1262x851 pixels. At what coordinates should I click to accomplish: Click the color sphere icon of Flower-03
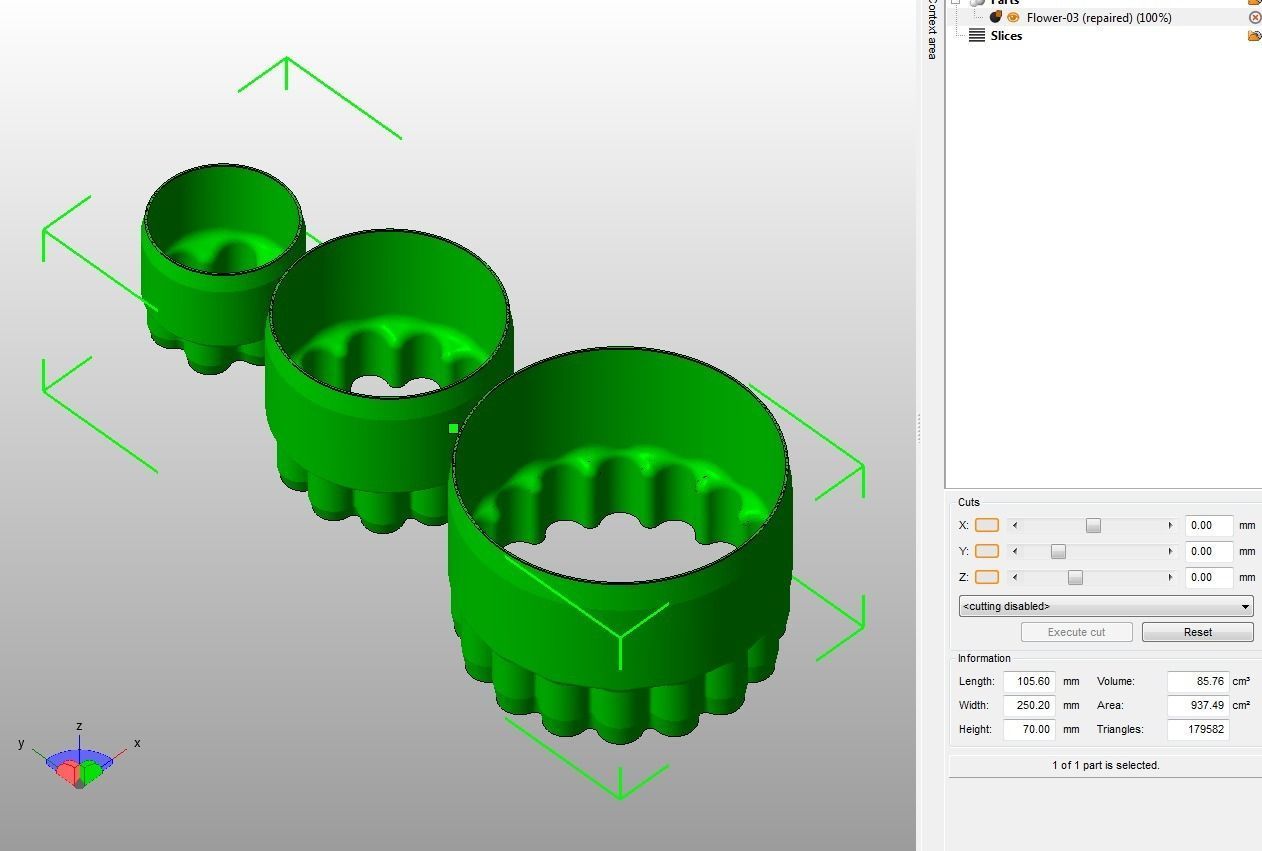[x=996, y=17]
